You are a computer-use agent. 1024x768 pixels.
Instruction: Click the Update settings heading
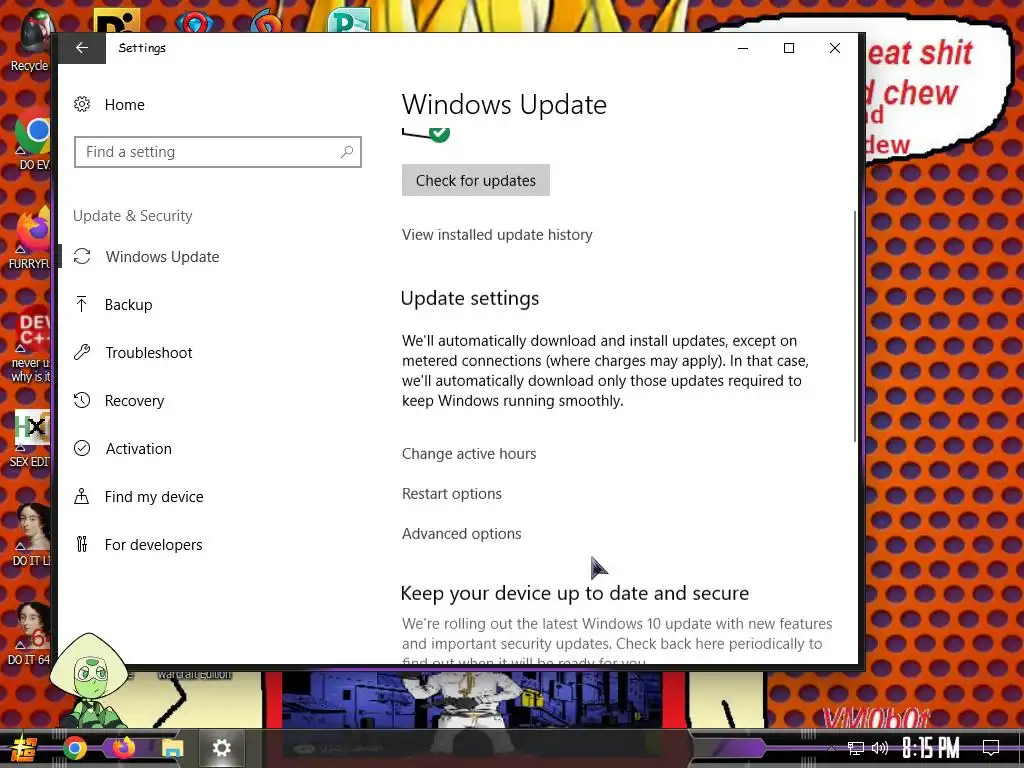(x=470, y=298)
